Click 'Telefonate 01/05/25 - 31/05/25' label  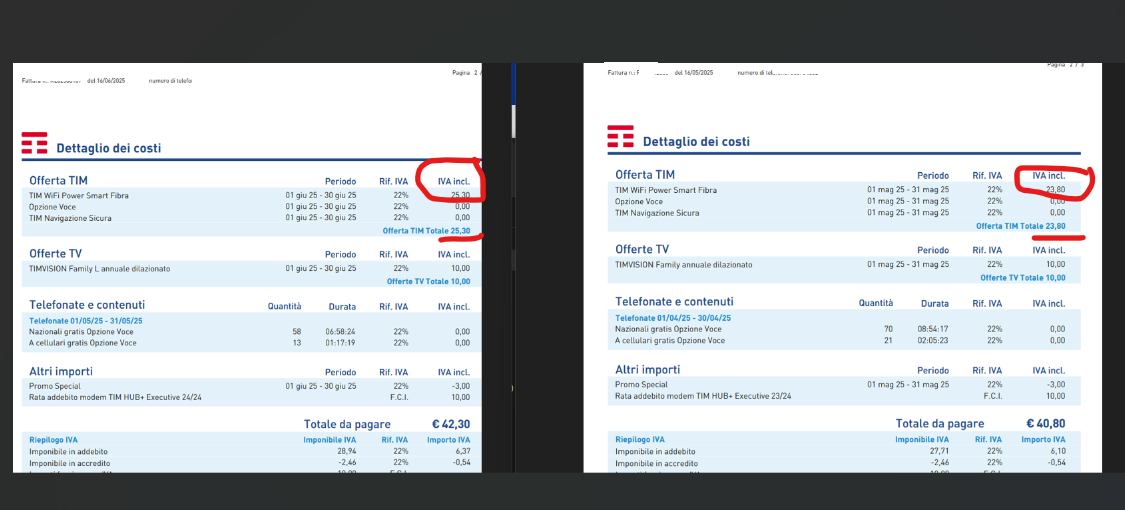[86, 321]
